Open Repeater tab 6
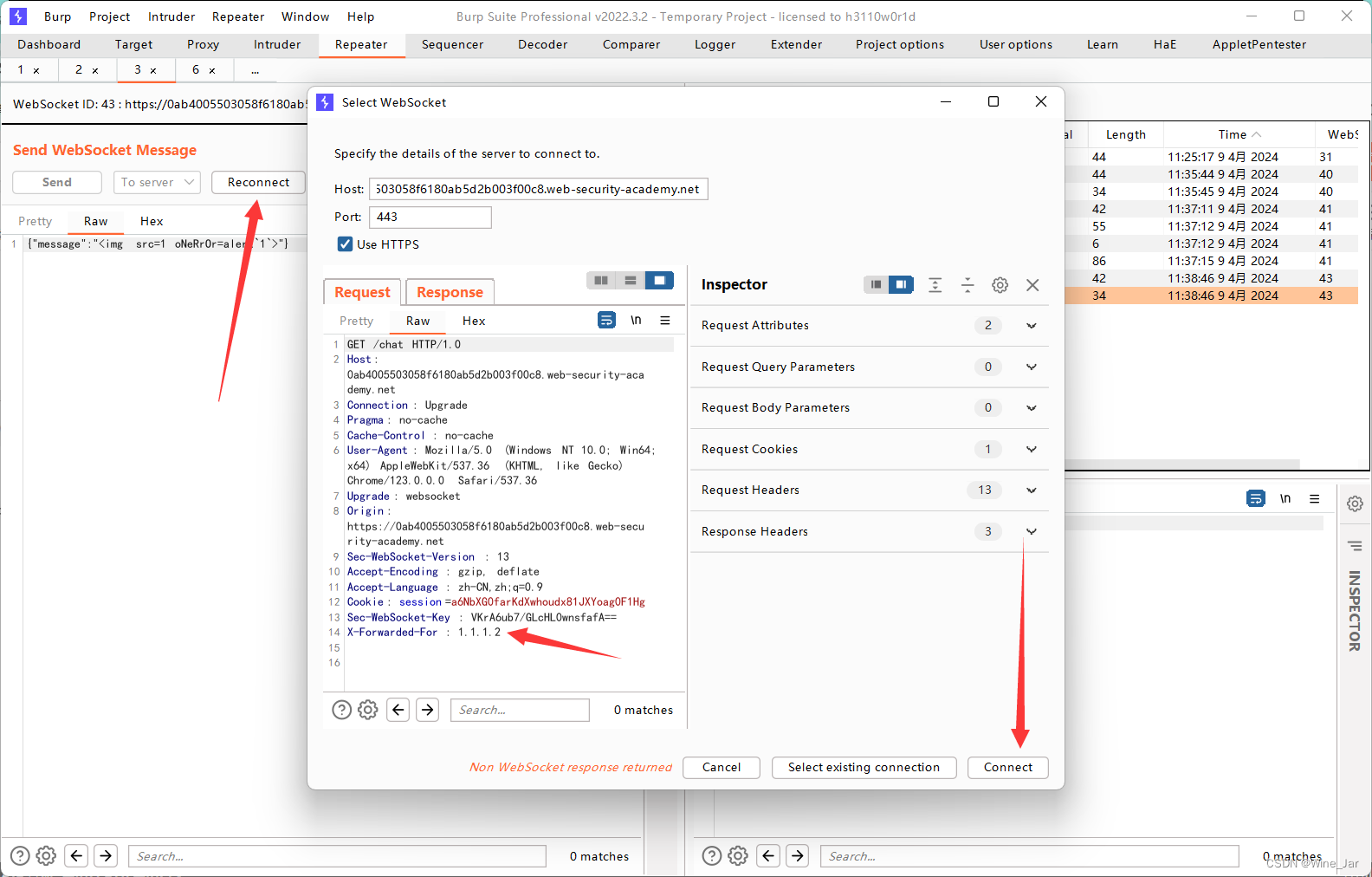 click(196, 69)
